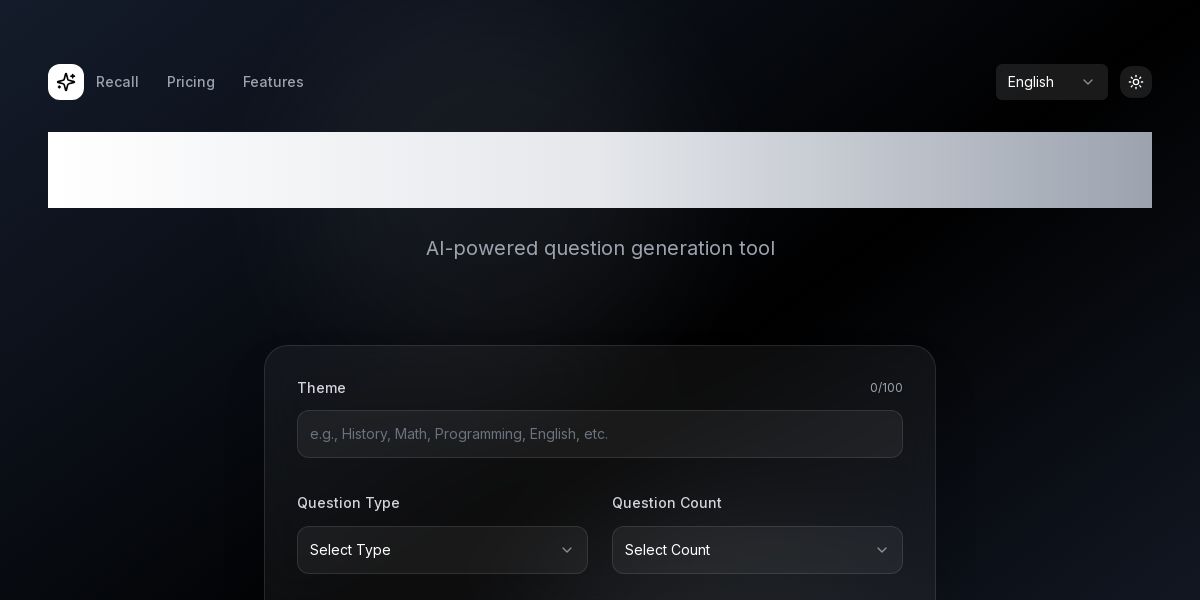Click the Question Count label

[667, 503]
